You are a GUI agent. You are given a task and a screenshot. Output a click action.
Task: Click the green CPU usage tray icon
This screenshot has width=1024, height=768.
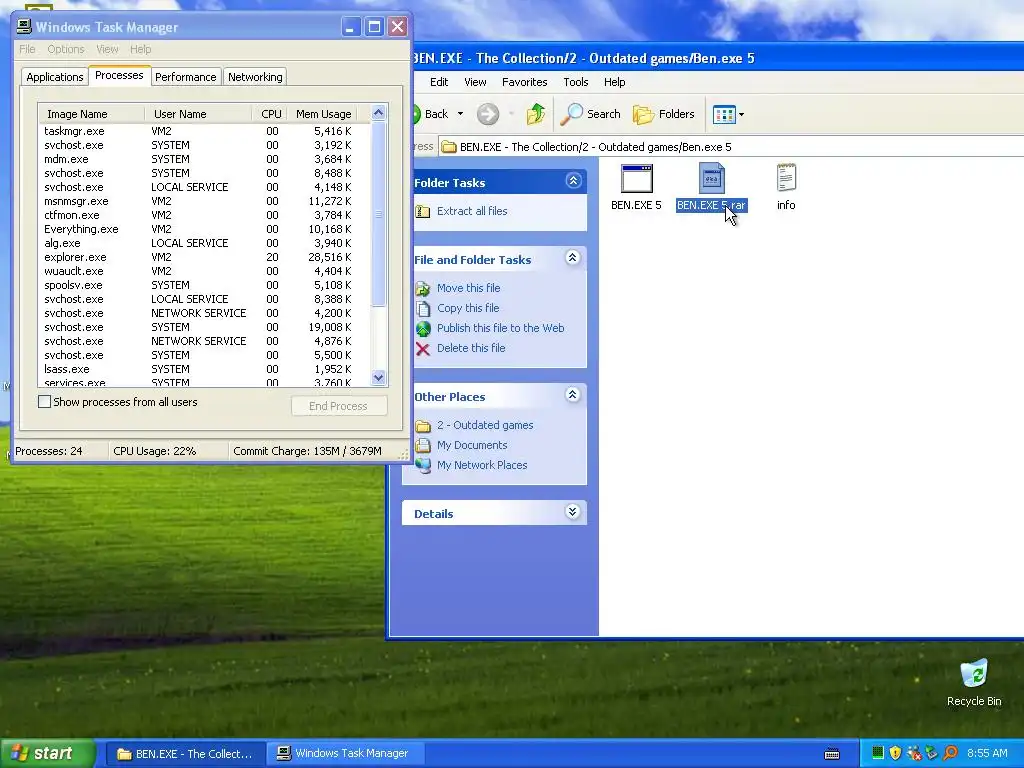(x=878, y=753)
